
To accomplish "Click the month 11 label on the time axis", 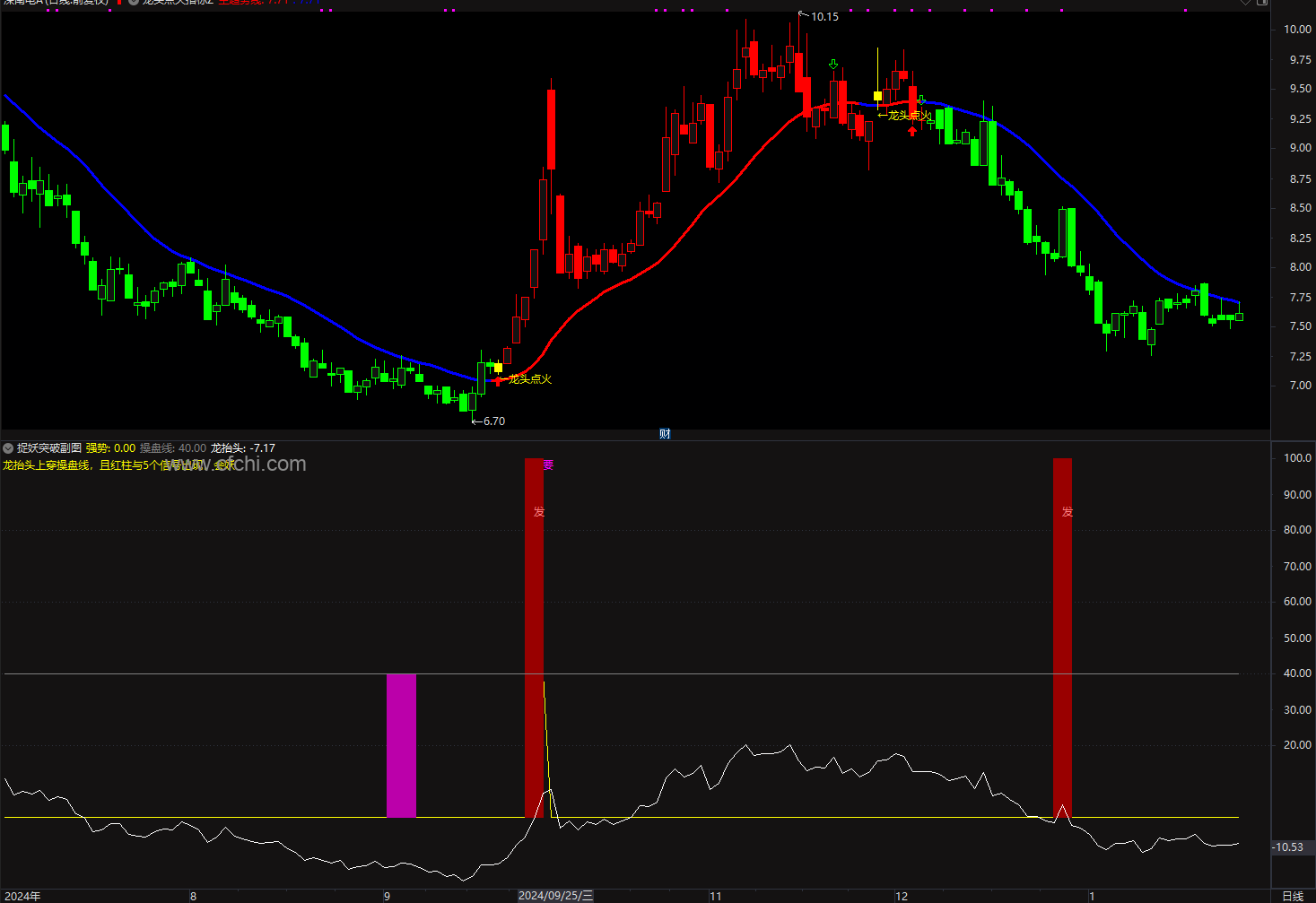I will (715, 896).
